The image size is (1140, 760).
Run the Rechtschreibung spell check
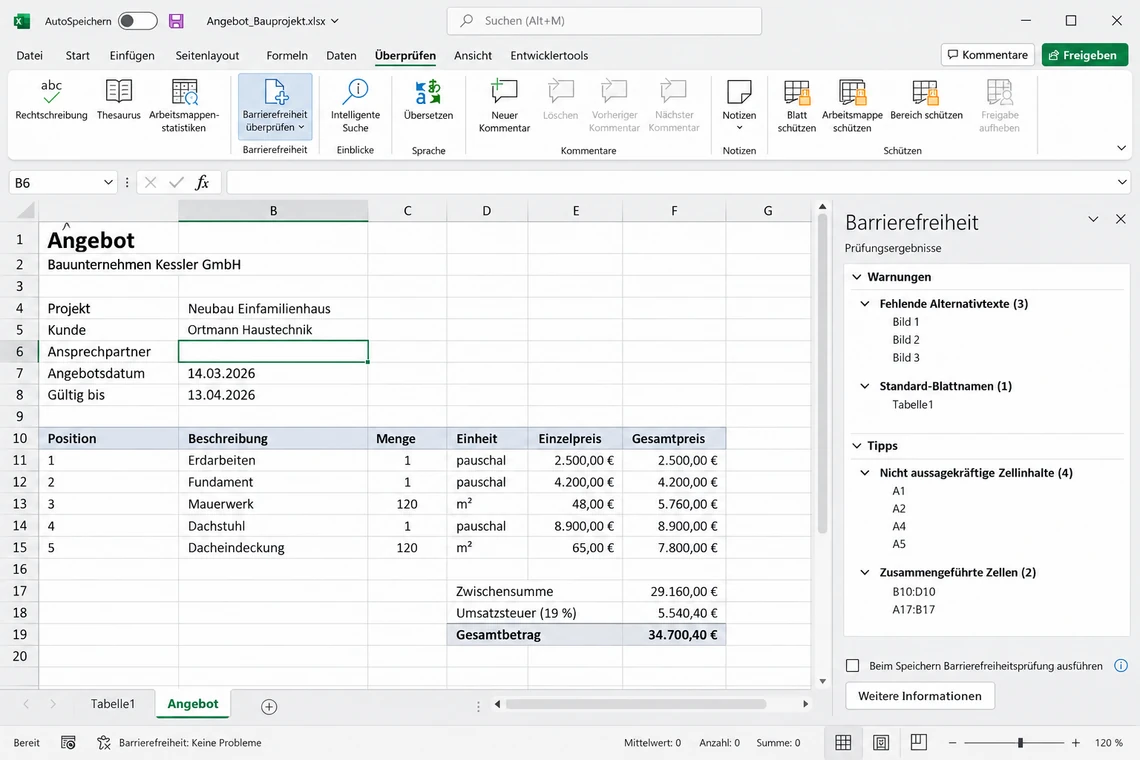(x=51, y=100)
